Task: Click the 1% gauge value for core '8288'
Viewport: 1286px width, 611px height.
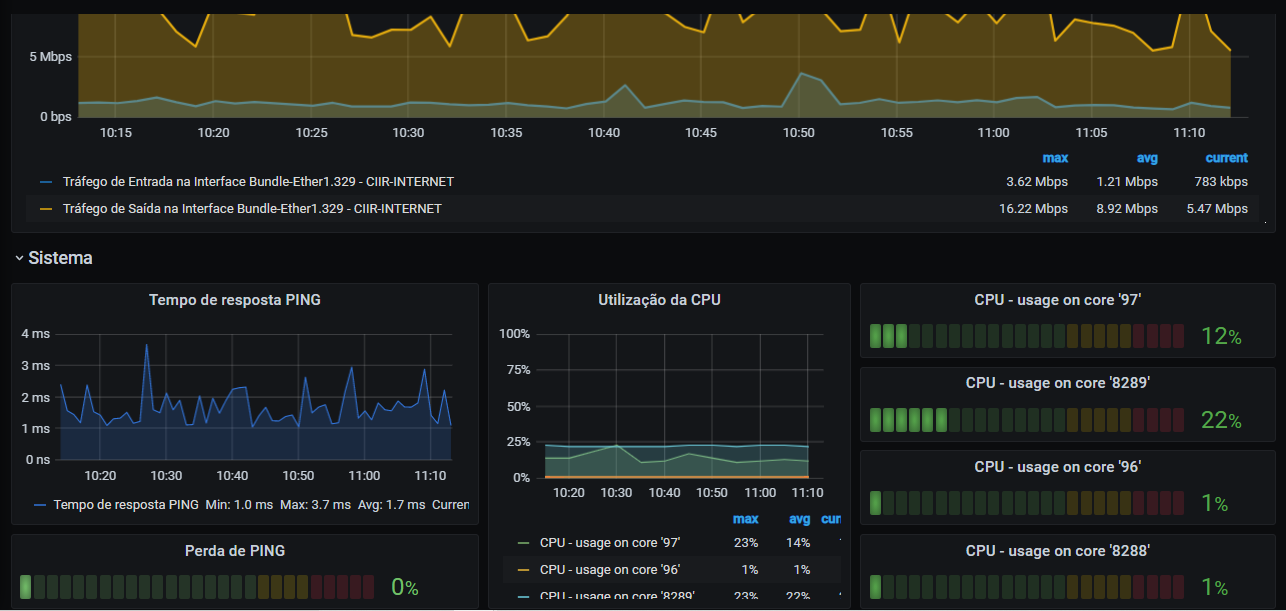Action: coord(1214,587)
